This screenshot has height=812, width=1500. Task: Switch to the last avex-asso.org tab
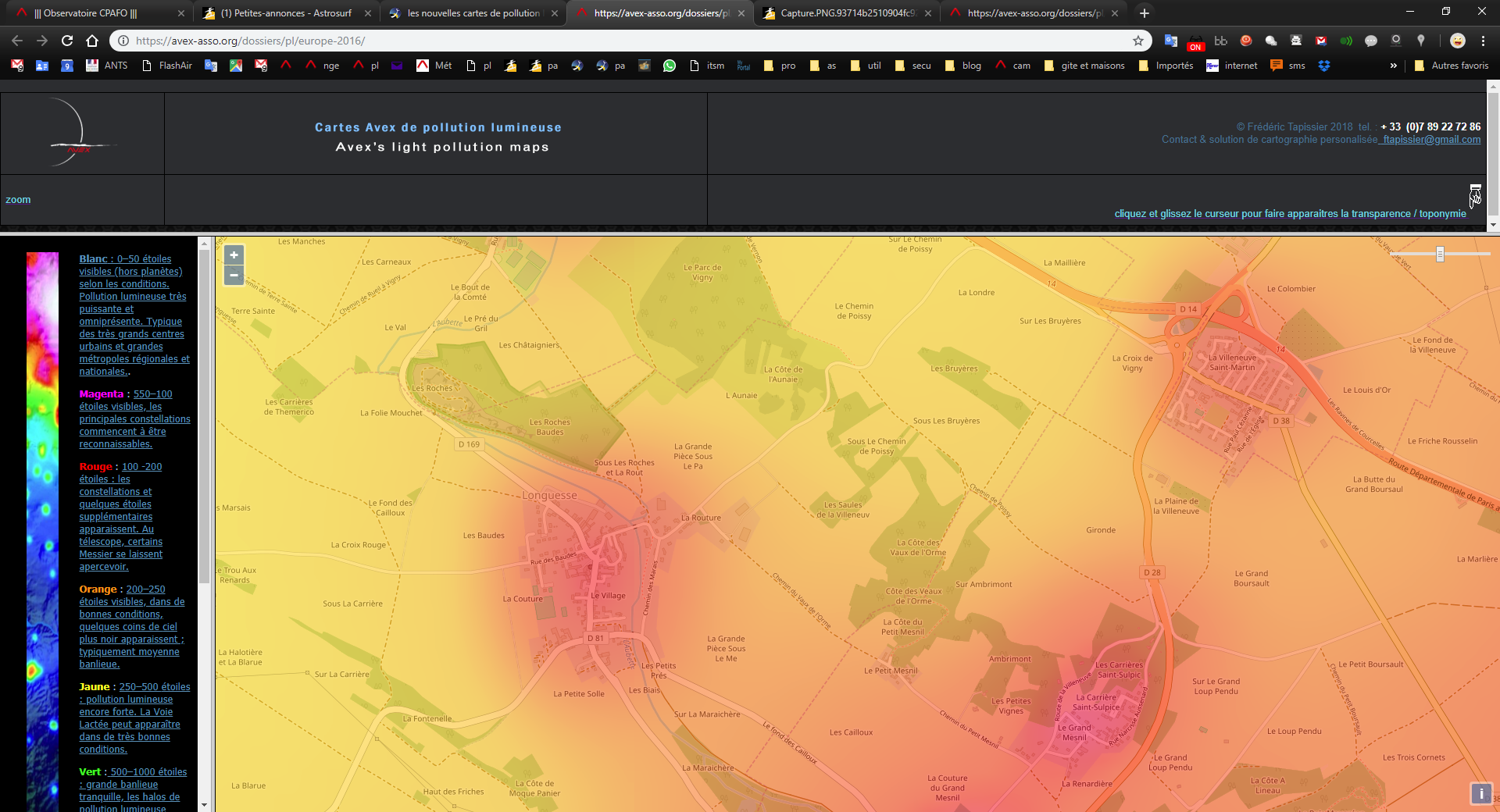point(1034,13)
